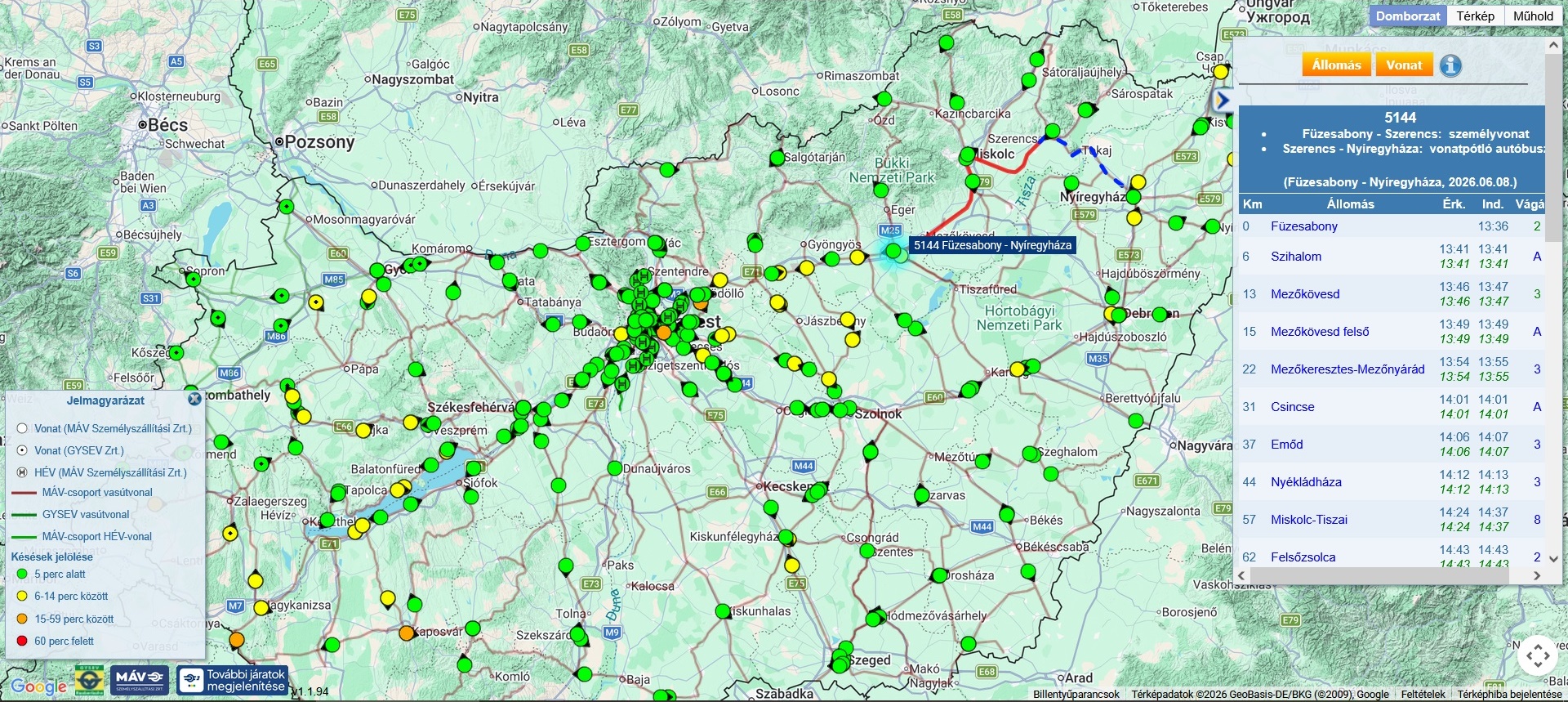Click the blue info icon
1568x702 pixels.
point(1450,65)
